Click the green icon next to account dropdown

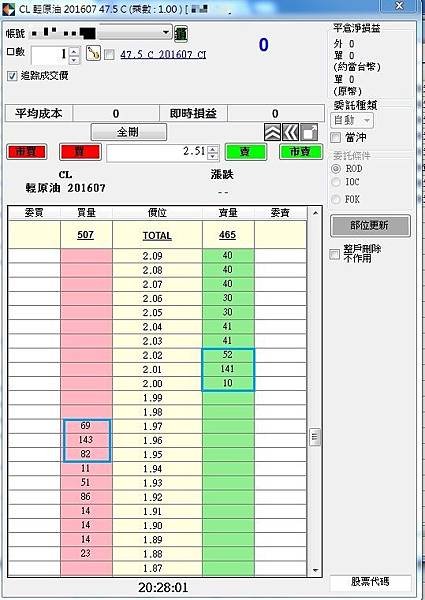pyautogui.click(x=181, y=34)
